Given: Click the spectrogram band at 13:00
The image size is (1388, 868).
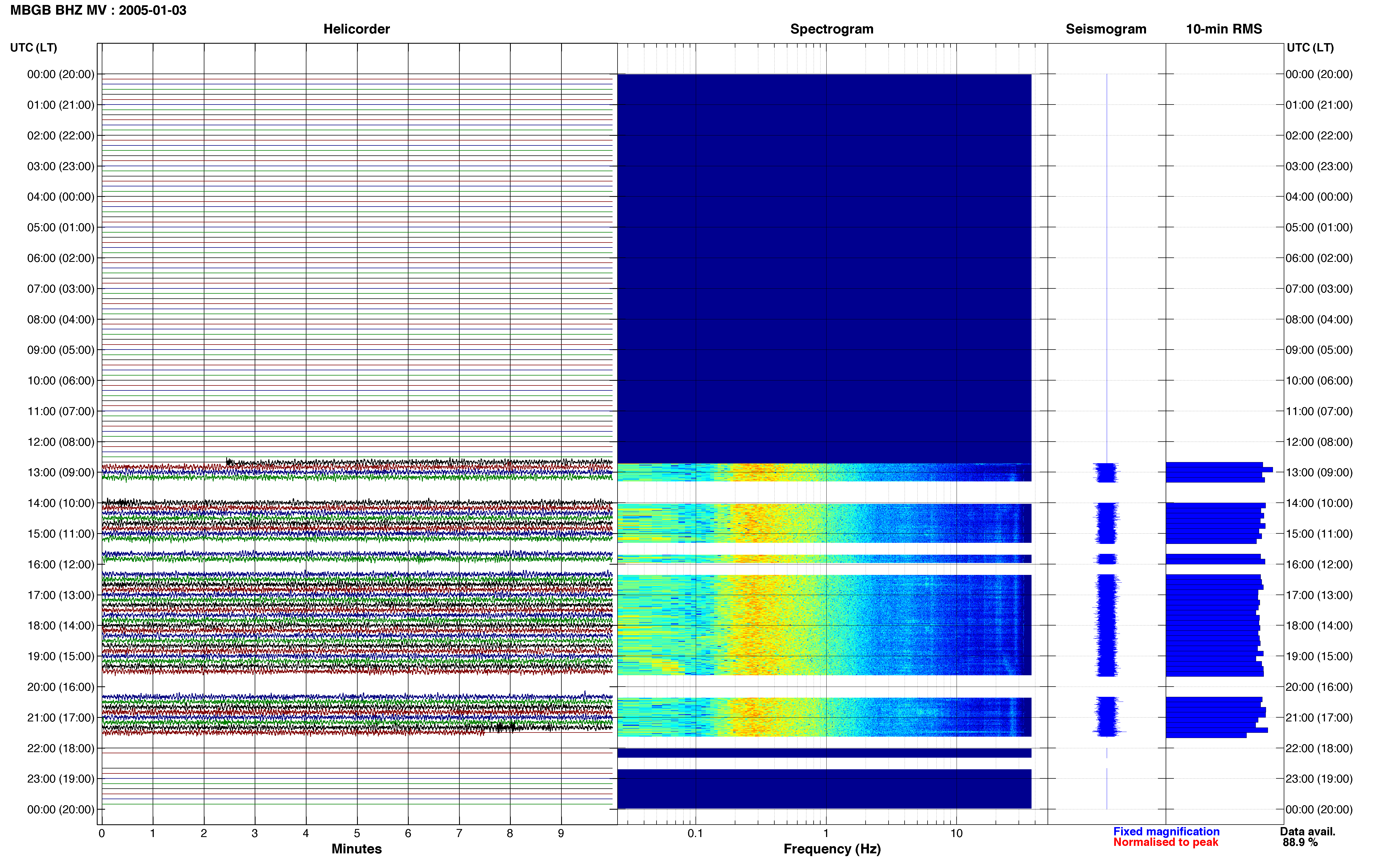Looking at the screenshot, I should (x=824, y=473).
